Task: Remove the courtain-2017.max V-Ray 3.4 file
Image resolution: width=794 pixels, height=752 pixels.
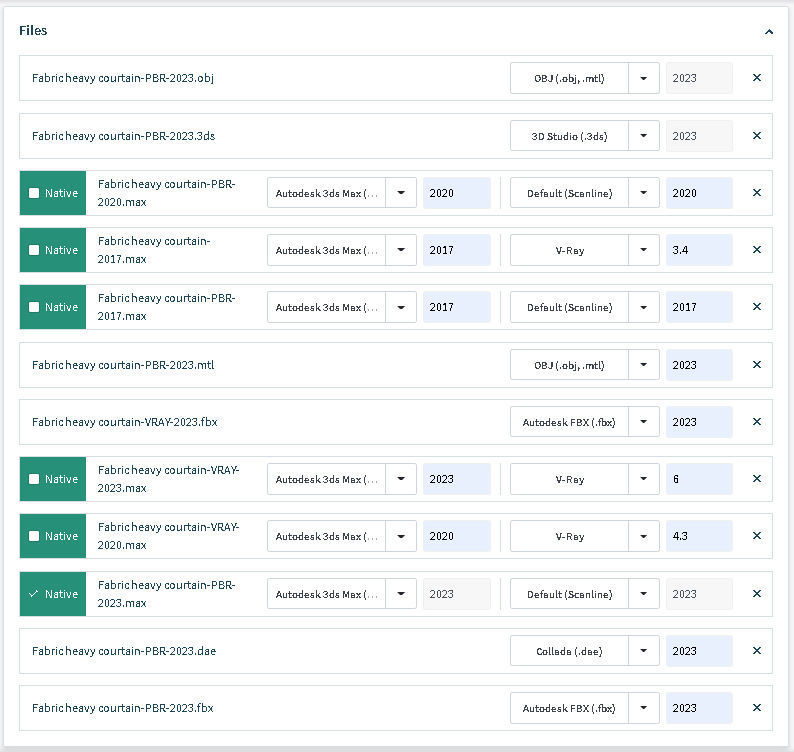Action: (756, 250)
